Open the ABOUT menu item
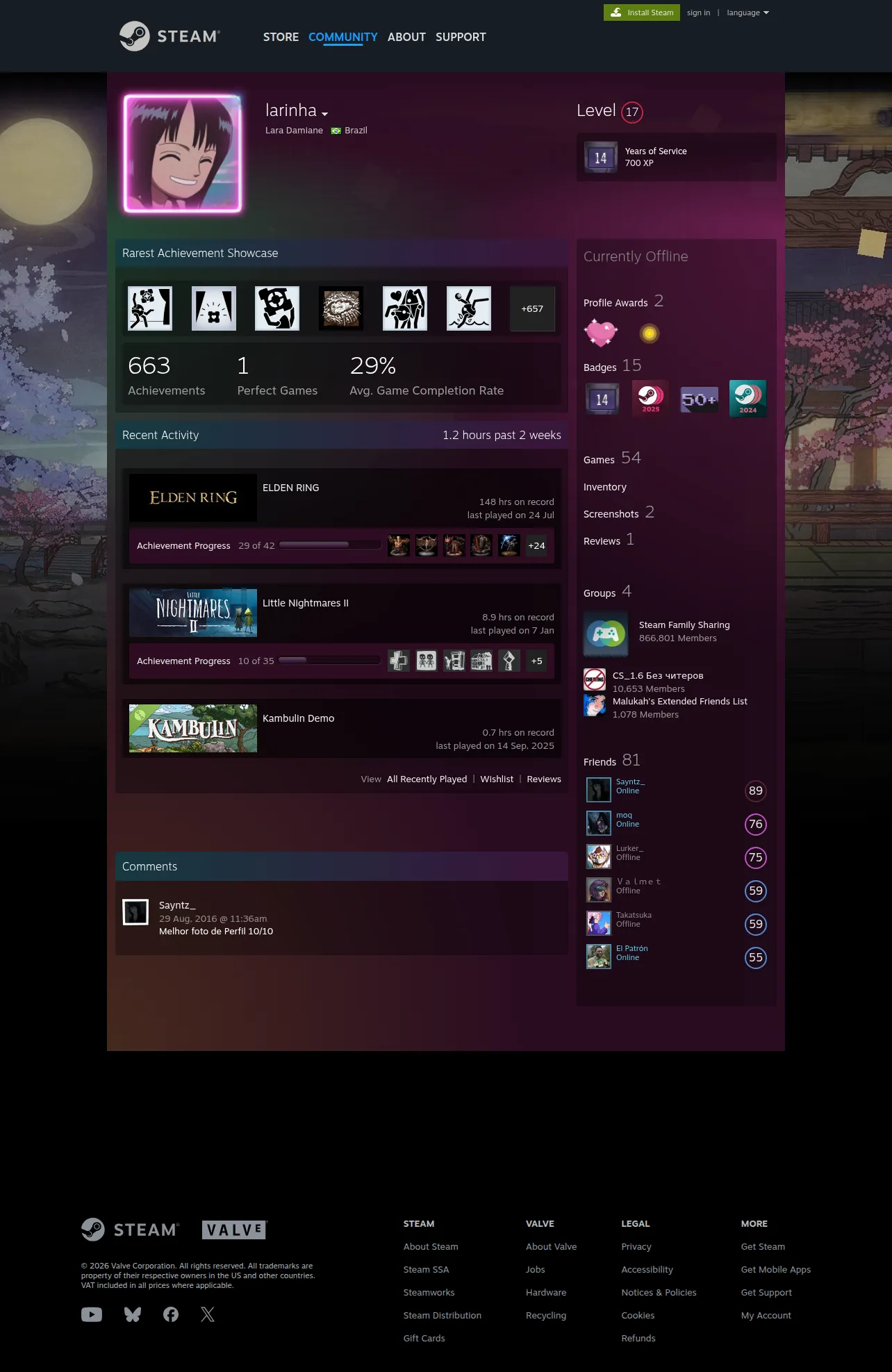The width and height of the screenshot is (892, 1372). click(406, 37)
